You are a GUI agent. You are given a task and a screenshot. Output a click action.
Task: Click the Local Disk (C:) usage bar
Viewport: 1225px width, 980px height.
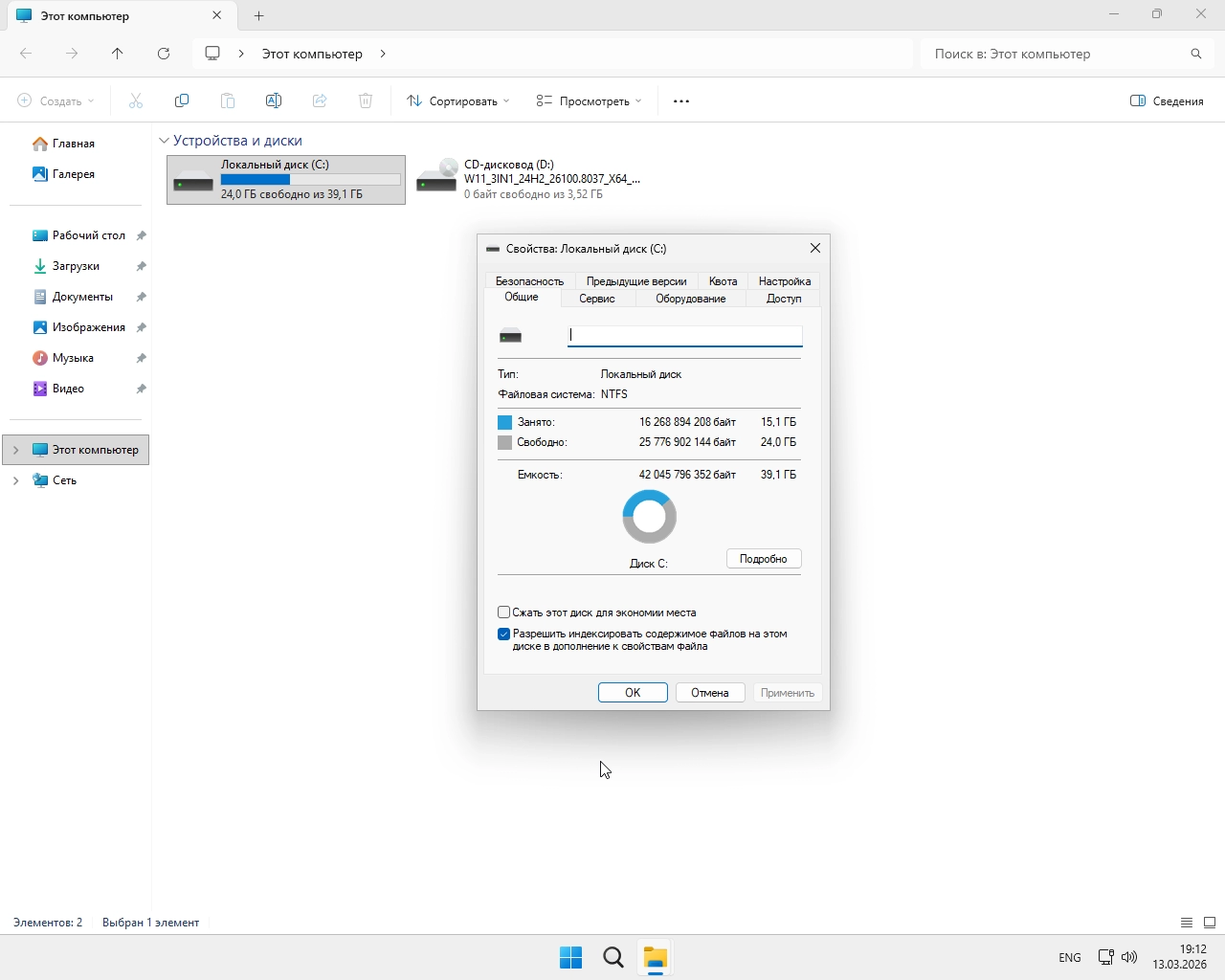(310, 180)
